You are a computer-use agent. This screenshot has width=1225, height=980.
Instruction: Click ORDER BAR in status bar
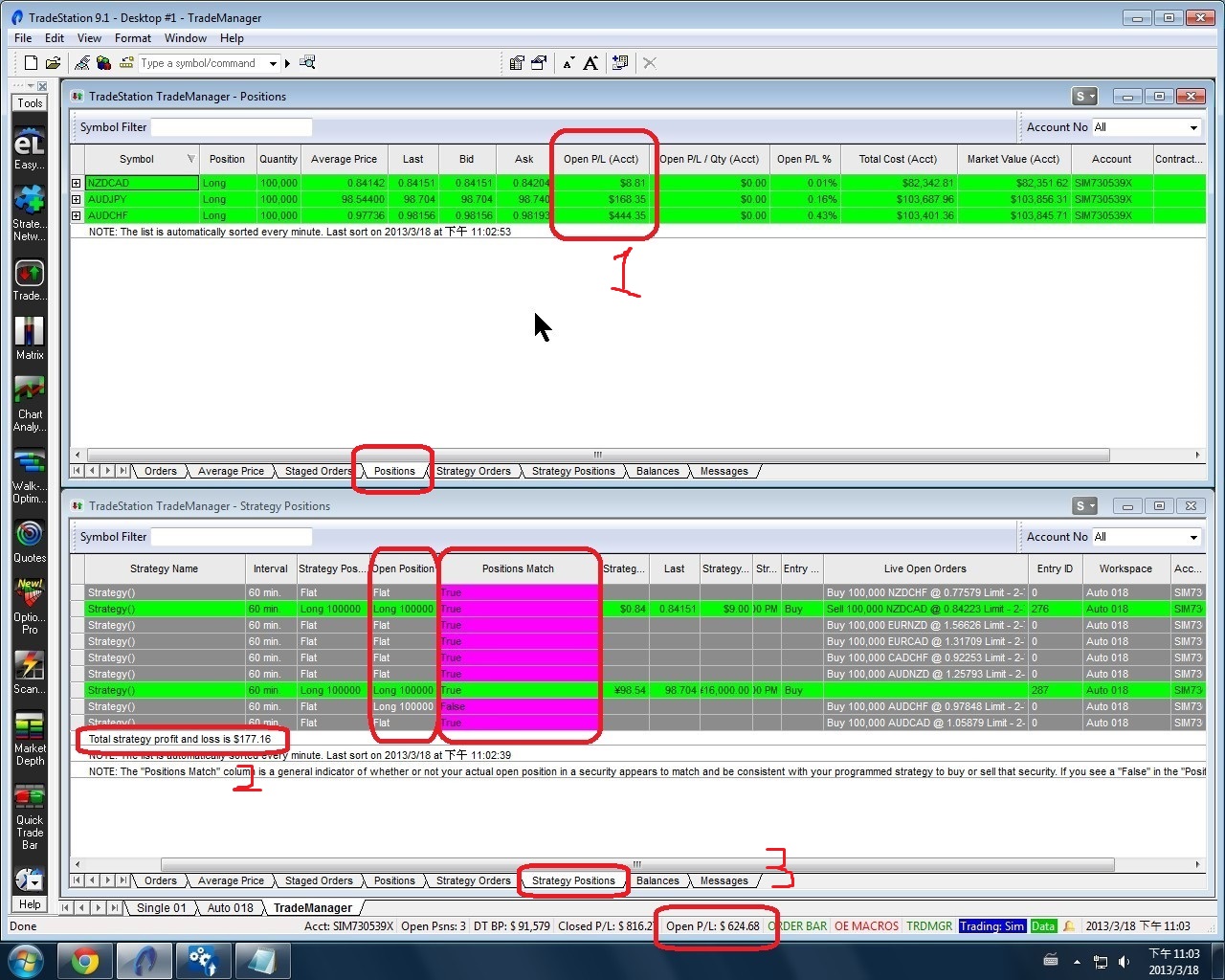click(x=798, y=926)
